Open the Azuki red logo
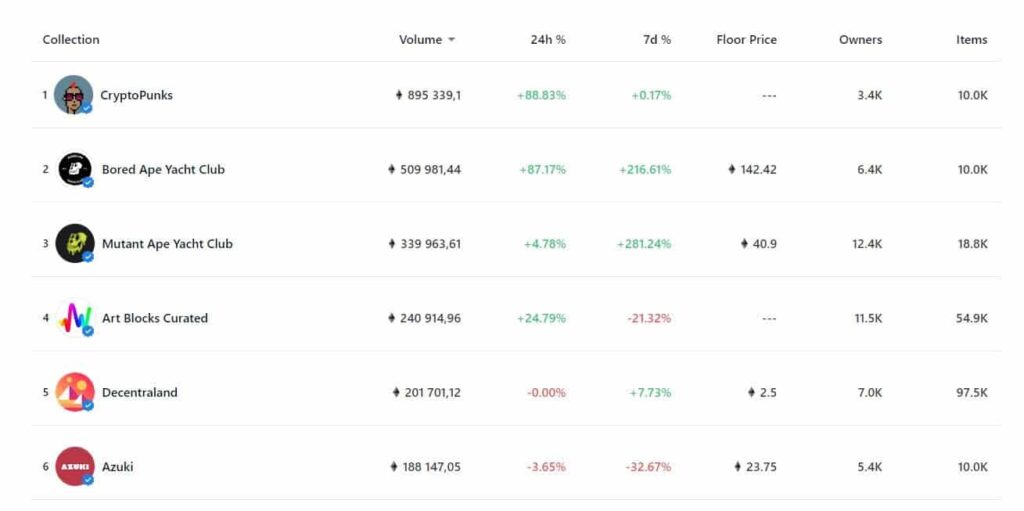This screenshot has height=511, width=1024. (x=75, y=467)
